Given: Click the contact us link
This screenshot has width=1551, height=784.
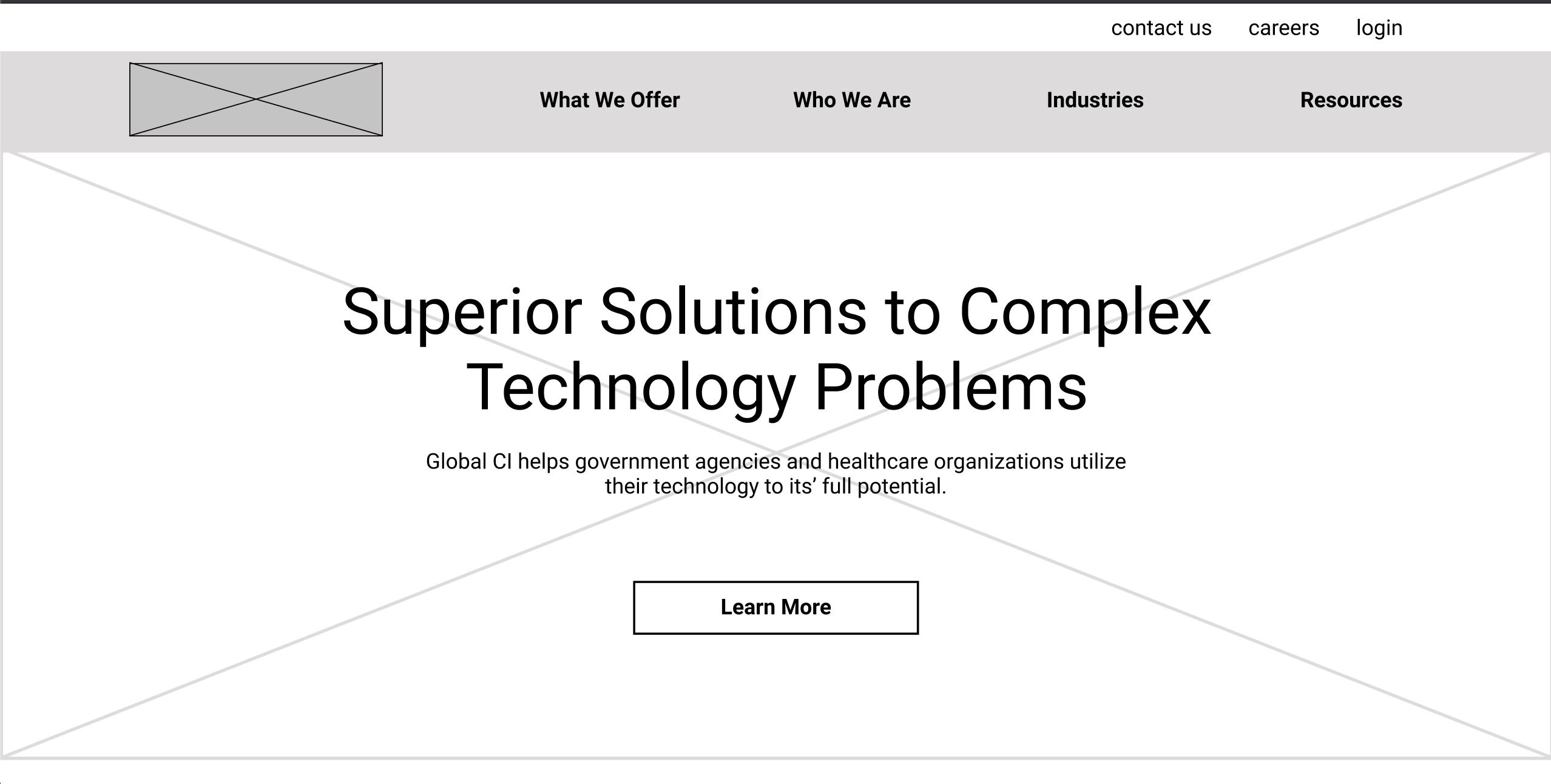Looking at the screenshot, I should (1160, 28).
